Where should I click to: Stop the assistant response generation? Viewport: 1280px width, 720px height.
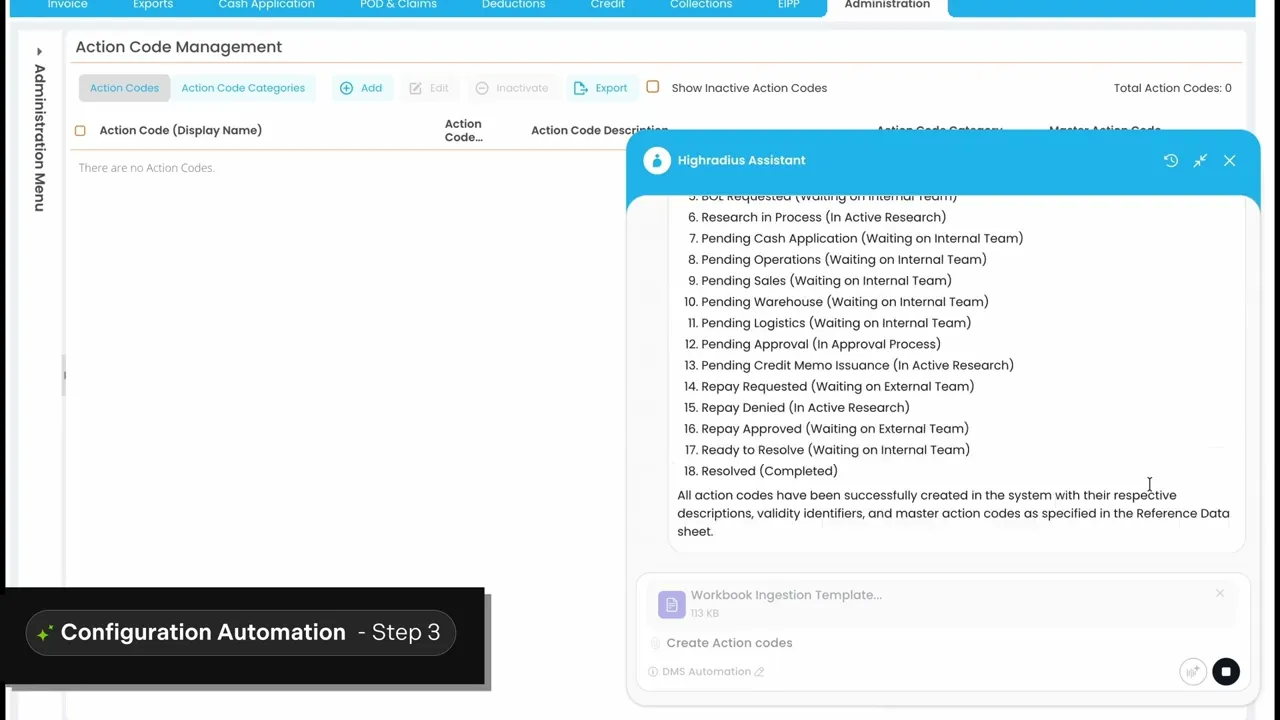tap(1226, 672)
